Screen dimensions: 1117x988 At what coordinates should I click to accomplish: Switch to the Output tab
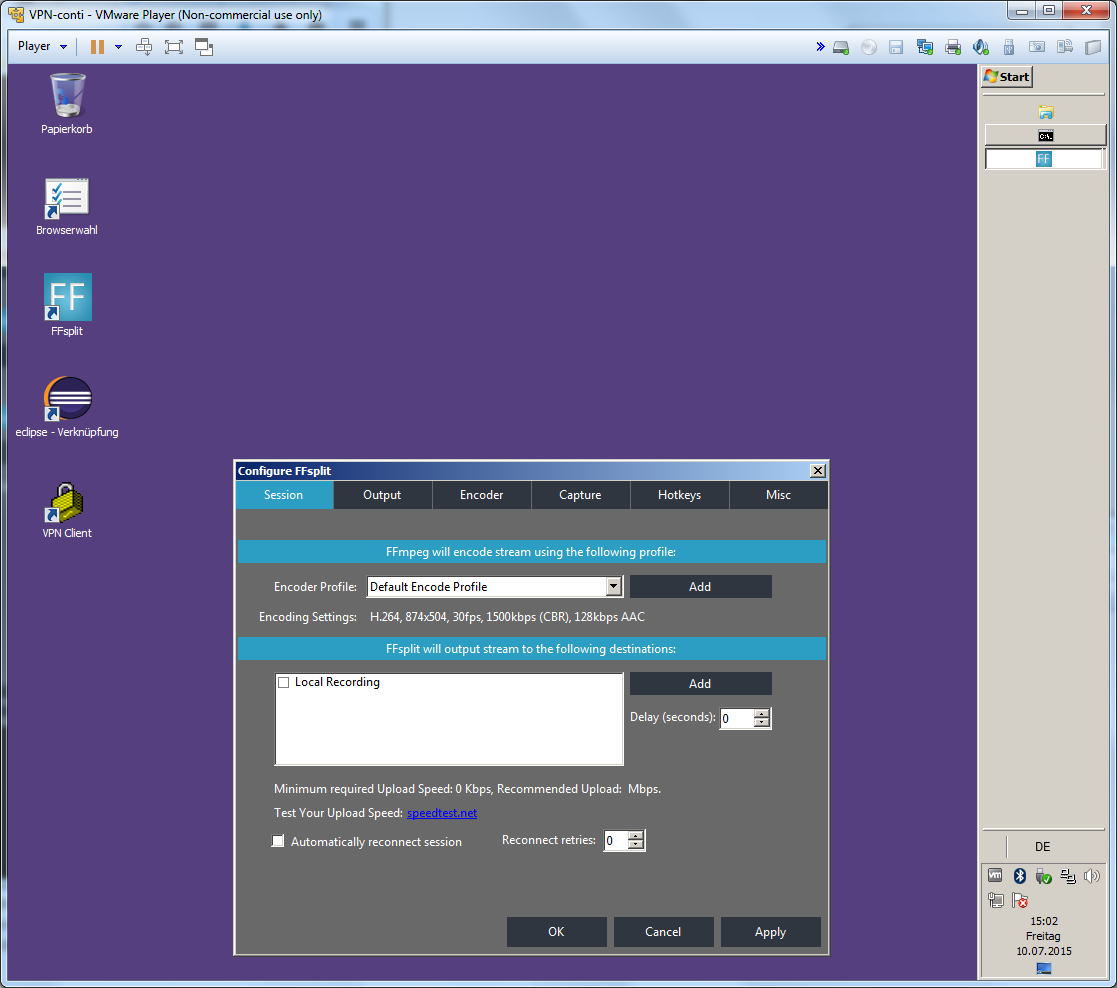[x=382, y=495]
